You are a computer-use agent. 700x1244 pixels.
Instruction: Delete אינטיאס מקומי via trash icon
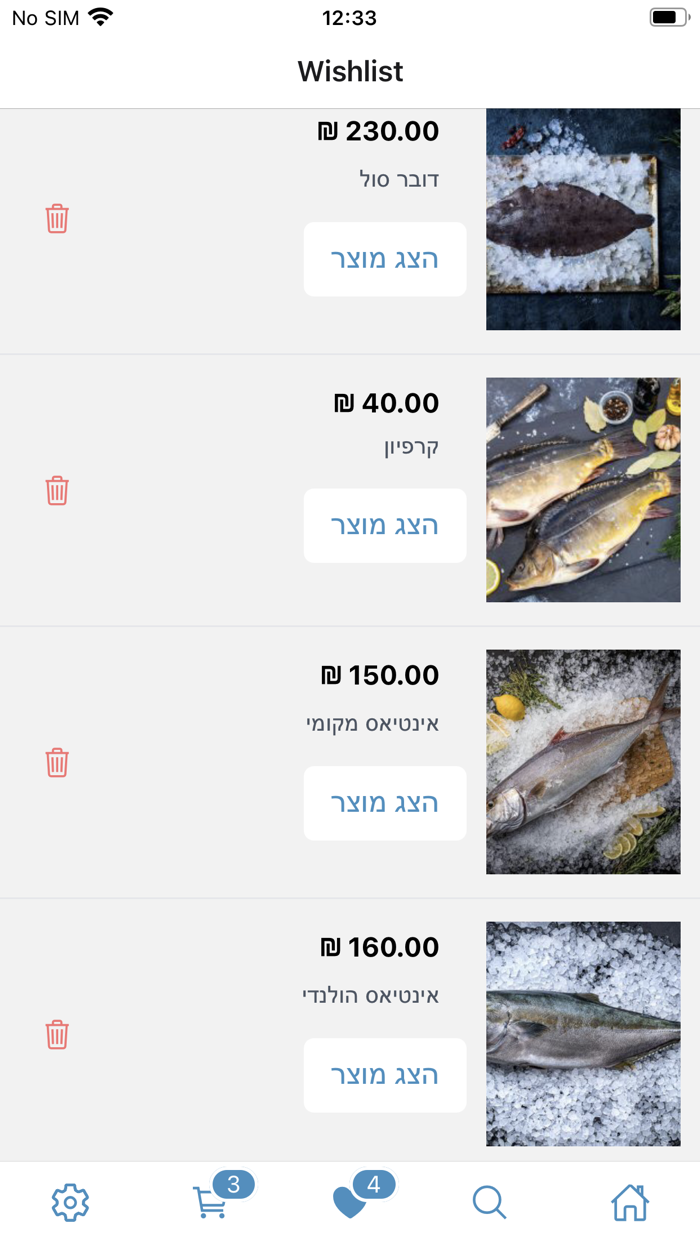57,762
